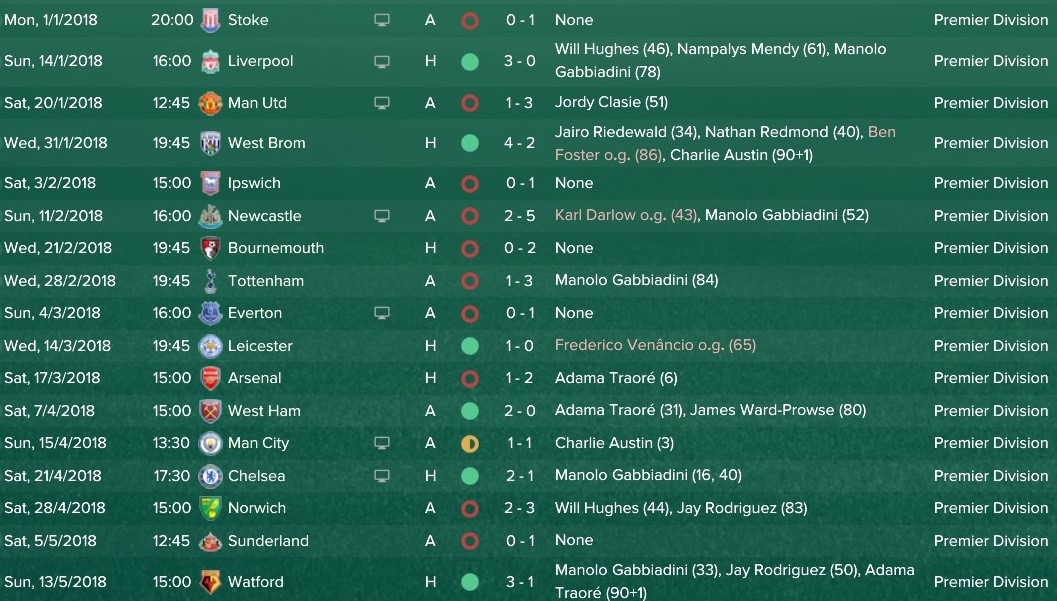The height and width of the screenshot is (601, 1057).
Task: Open the Arsenal team link
Action: (254, 378)
